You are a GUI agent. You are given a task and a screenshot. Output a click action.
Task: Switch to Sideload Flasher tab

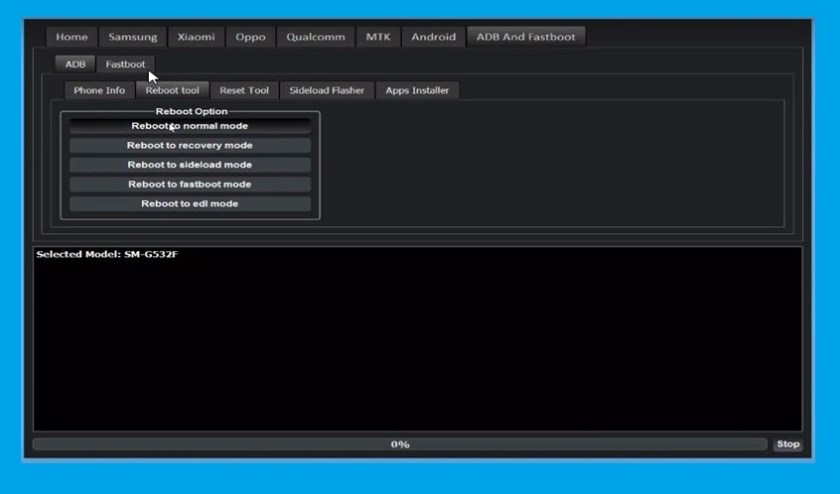click(327, 91)
